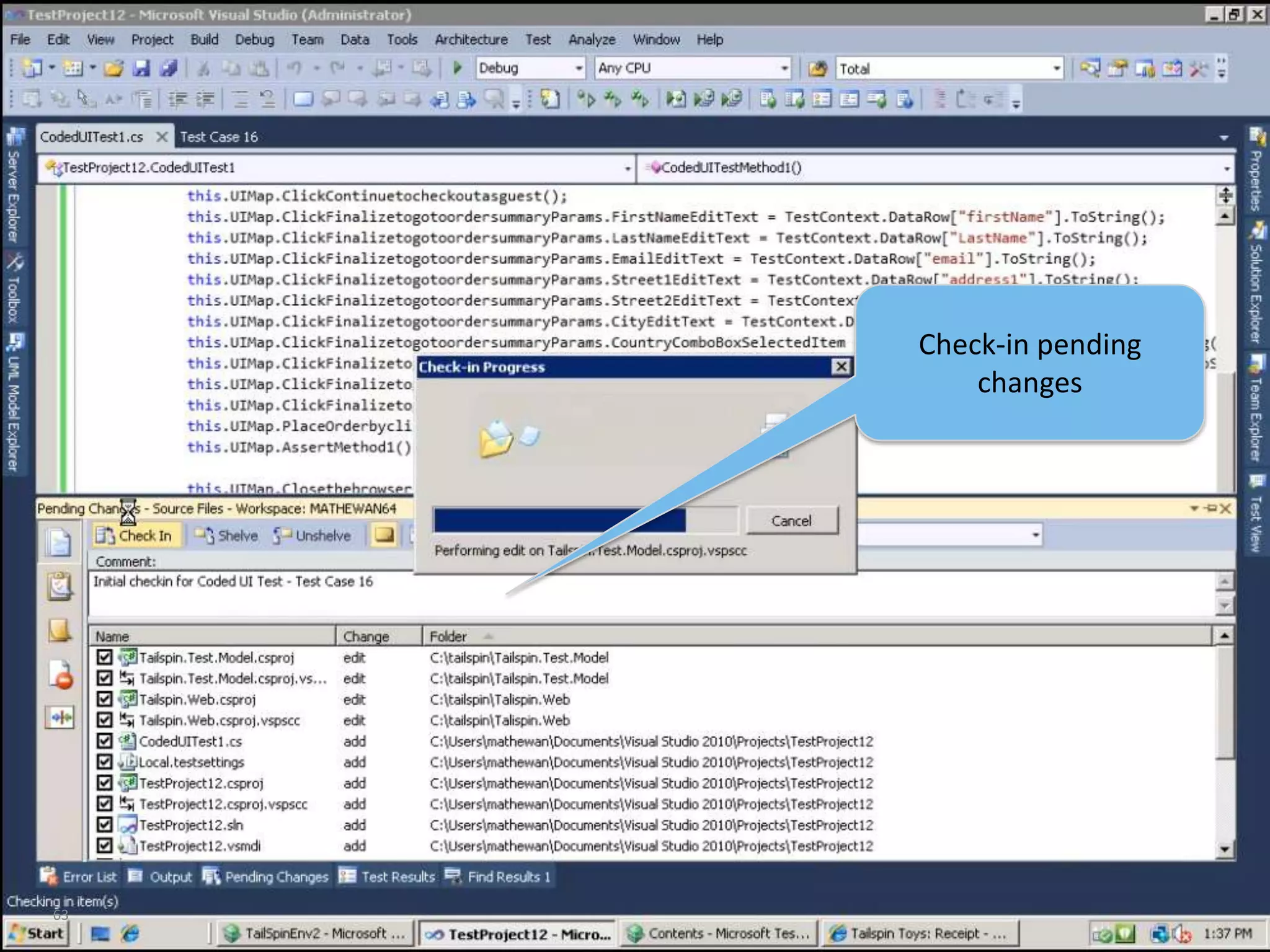Switch to the Test Case 16 tab

[219, 137]
